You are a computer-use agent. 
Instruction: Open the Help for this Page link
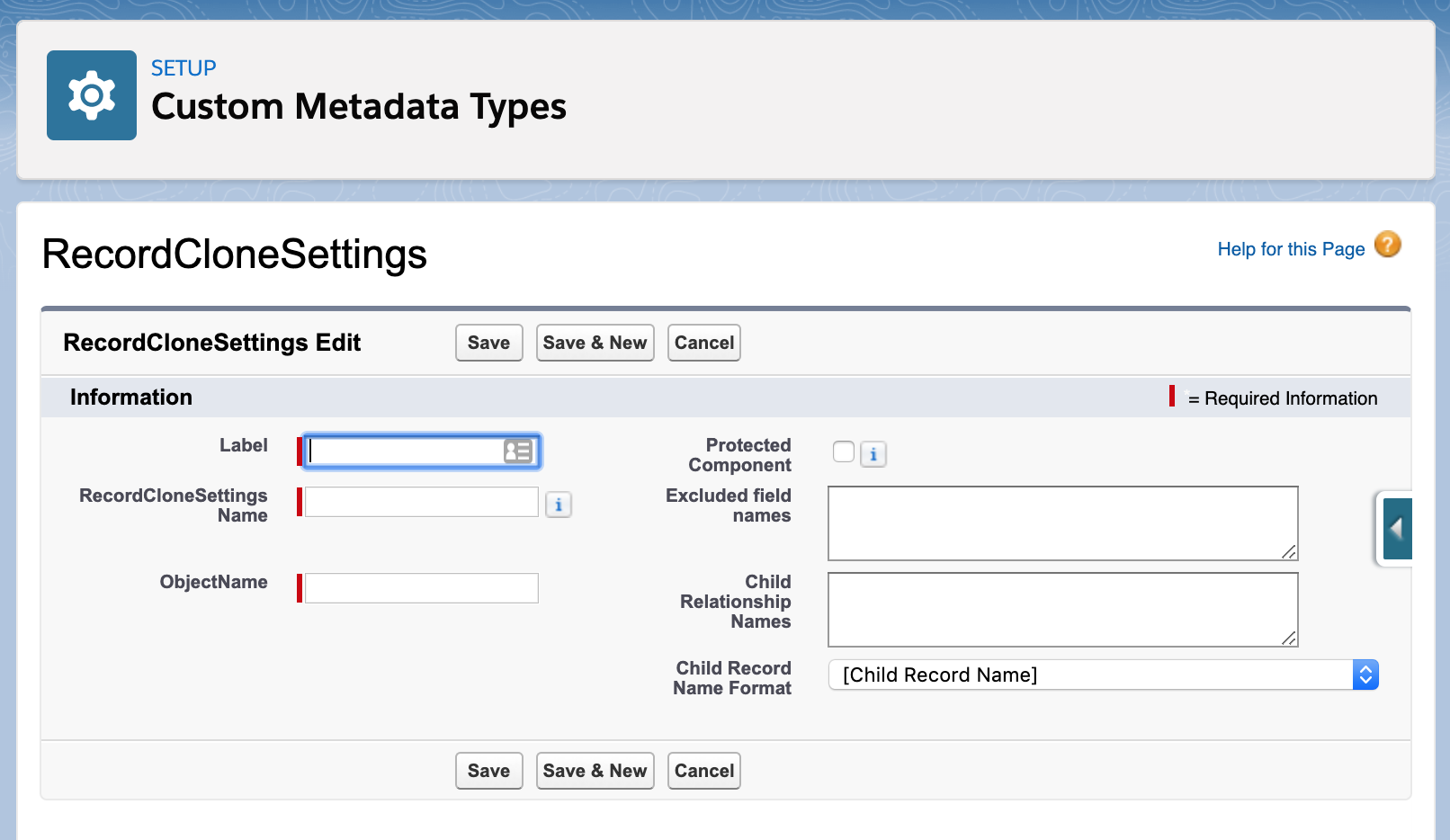(1291, 249)
